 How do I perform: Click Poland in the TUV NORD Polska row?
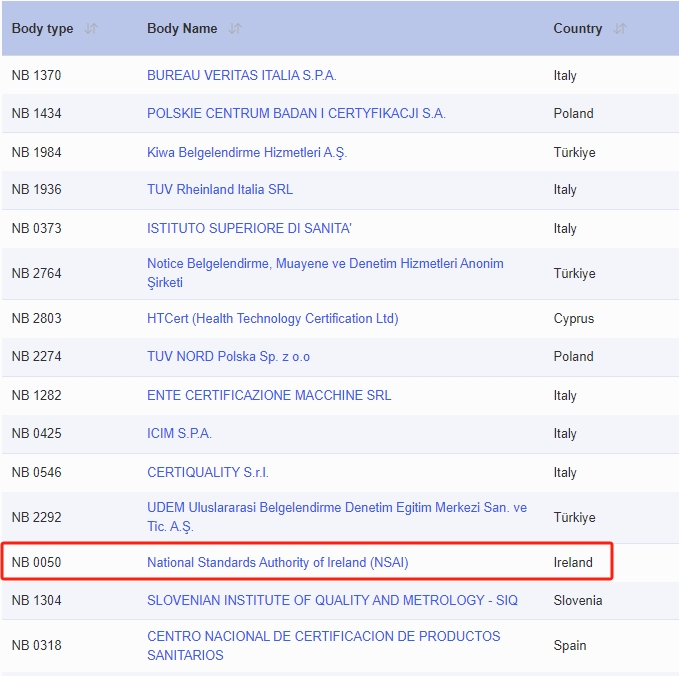(x=573, y=356)
